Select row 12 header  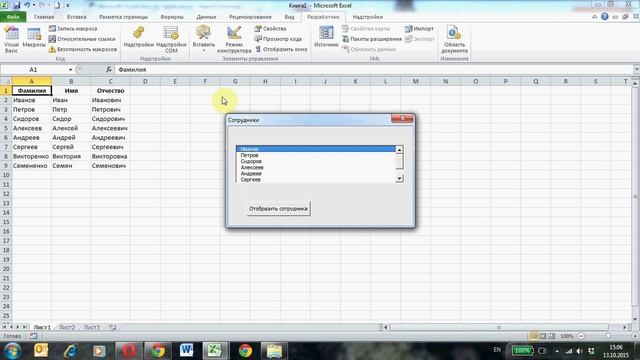pos(6,194)
